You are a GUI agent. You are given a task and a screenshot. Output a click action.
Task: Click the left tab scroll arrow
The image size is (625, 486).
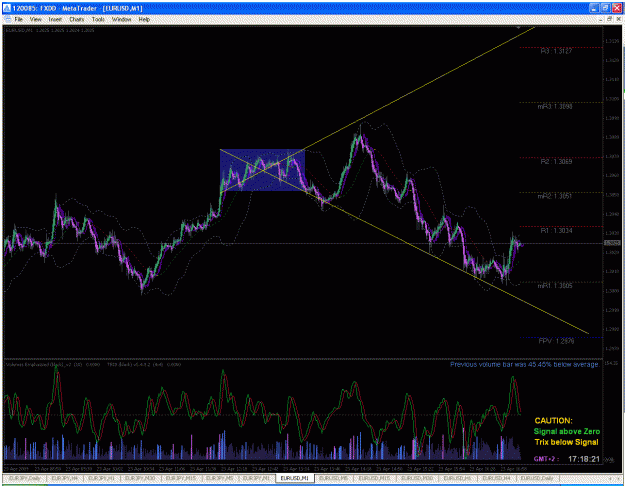(609, 478)
